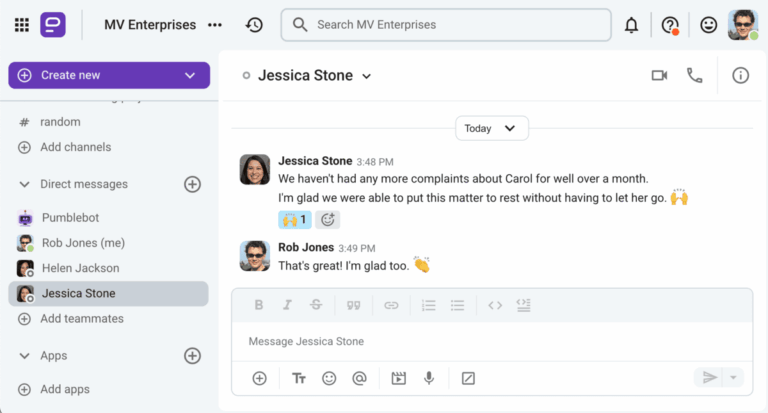The height and width of the screenshot is (413, 768).
Task: Click Add teammates link in sidebar
Action: pos(81,319)
